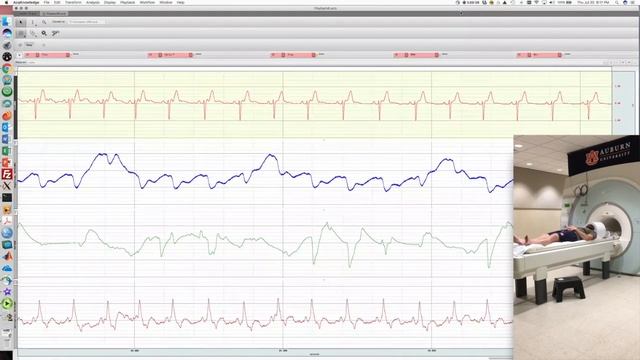Open the Connect to device dropdown

pos(86,22)
